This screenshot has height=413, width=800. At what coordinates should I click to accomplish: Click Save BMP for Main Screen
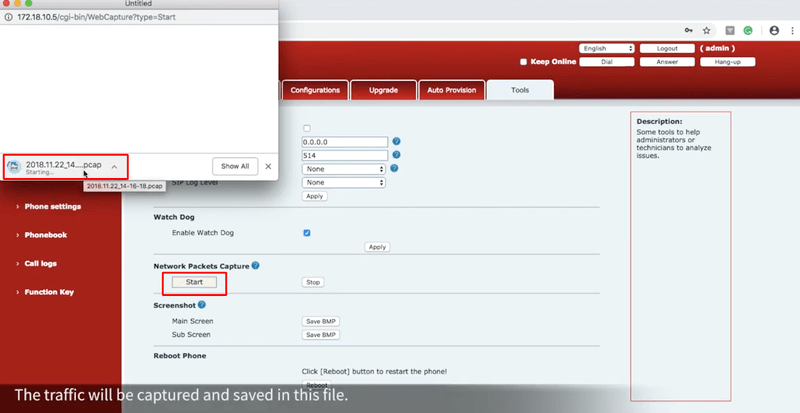[x=321, y=321]
